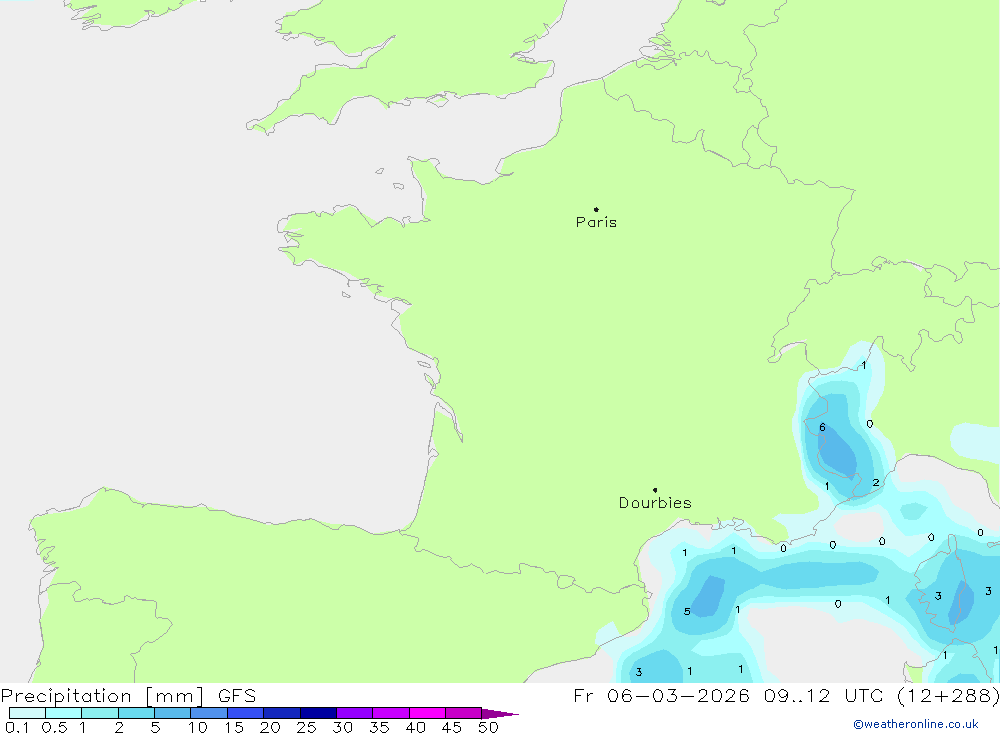
Task: Select the 30–35 mm purple legend swatch
Action: click(x=355, y=713)
